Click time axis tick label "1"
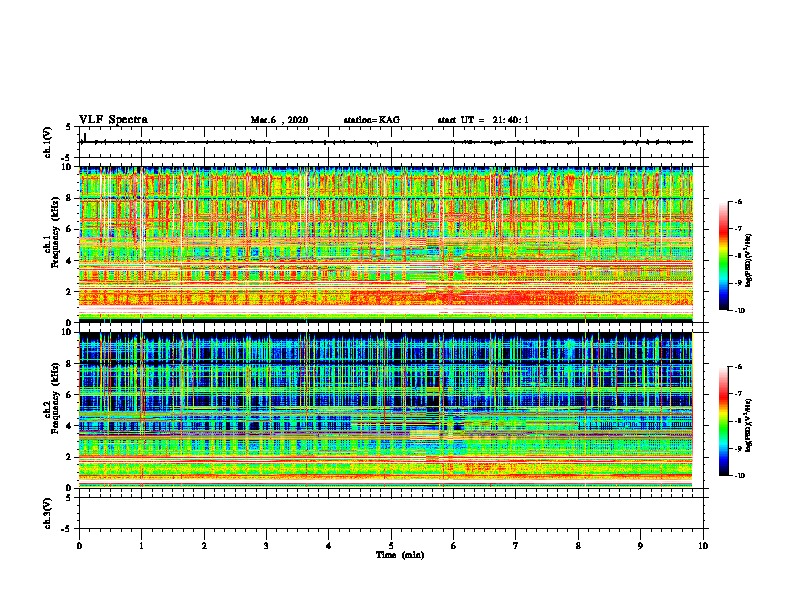Screen dimensions: 792x612 (141, 546)
